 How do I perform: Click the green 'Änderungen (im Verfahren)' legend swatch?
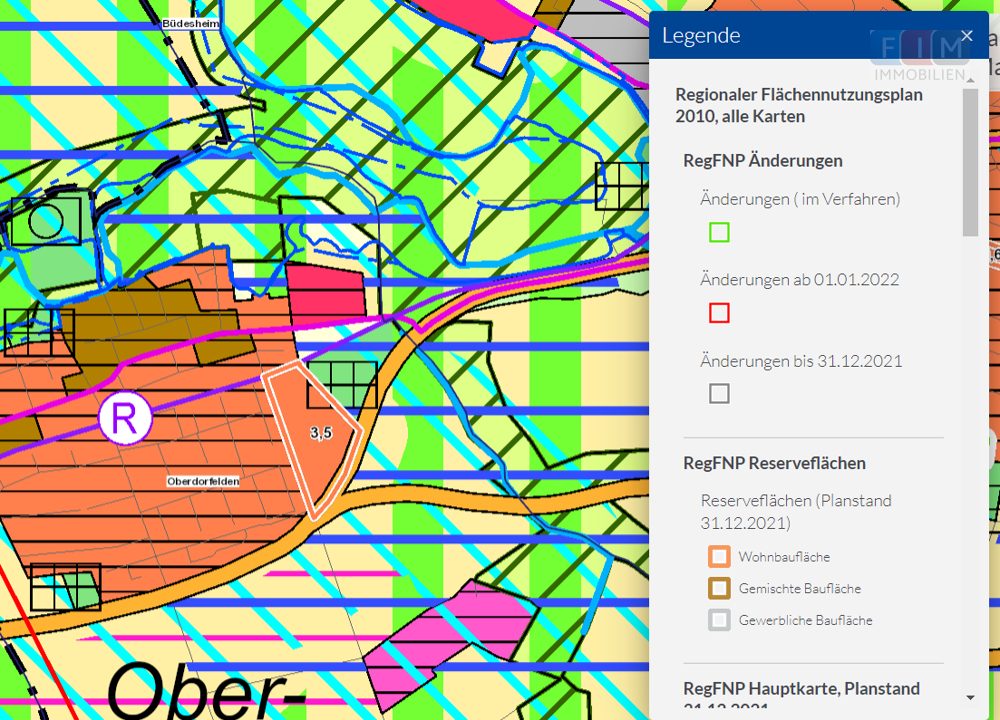[x=719, y=232]
